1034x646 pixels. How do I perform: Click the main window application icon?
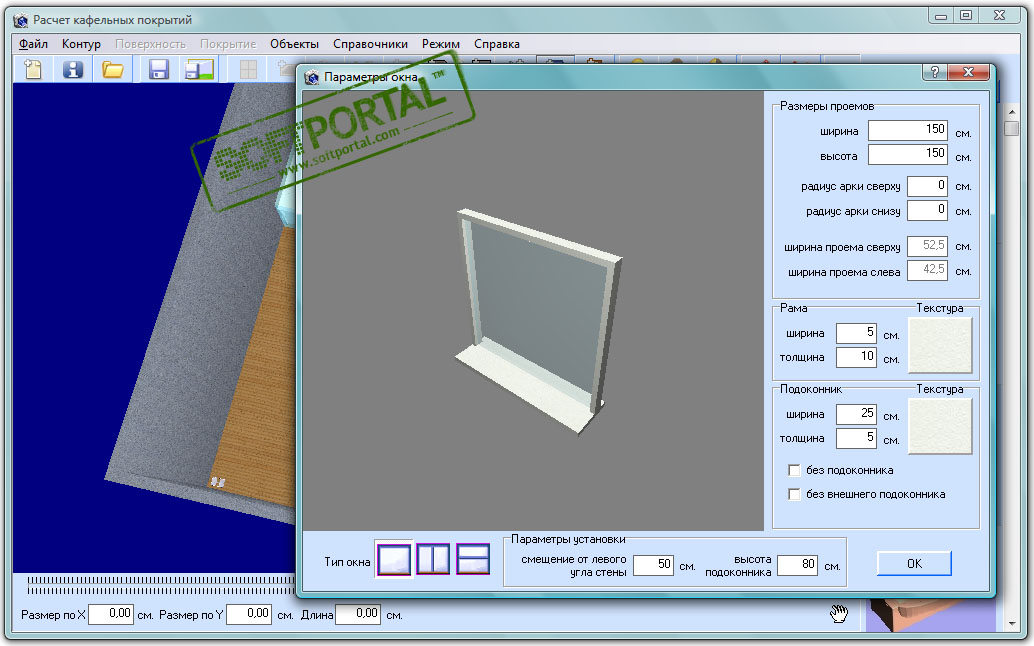[21, 20]
